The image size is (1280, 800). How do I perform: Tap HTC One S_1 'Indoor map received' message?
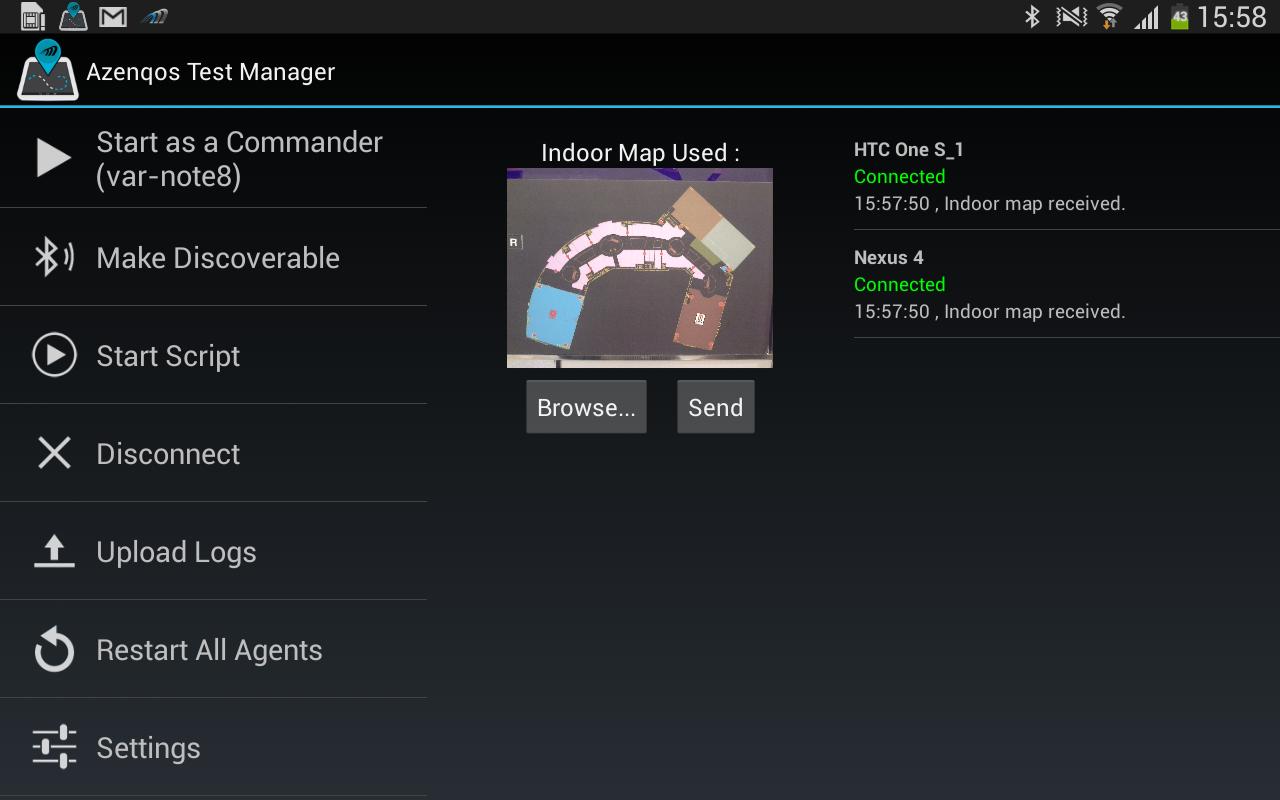click(989, 203)
